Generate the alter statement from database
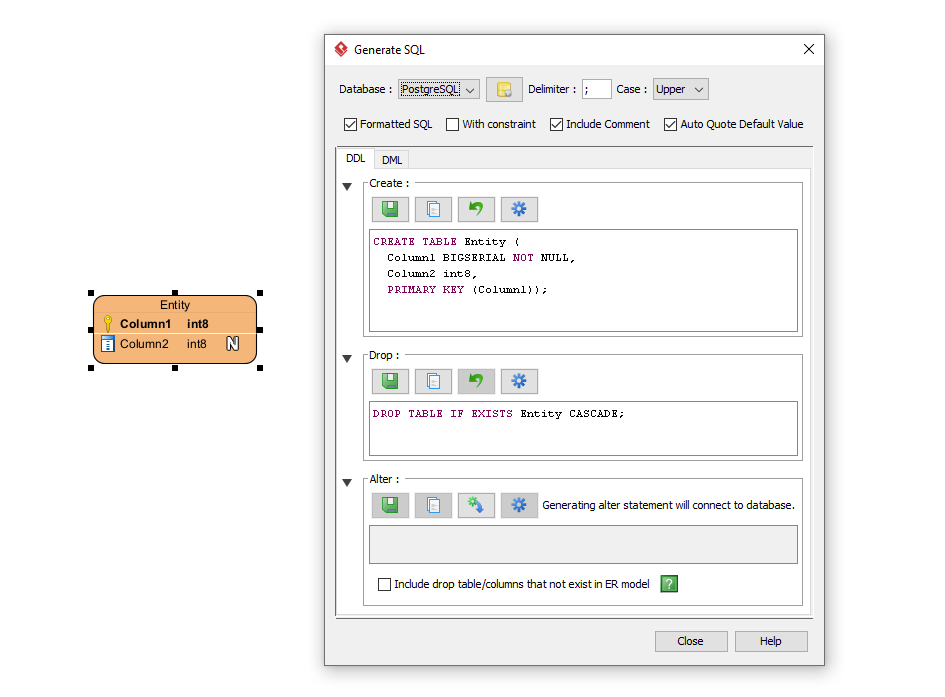The height and width of the screenshot is (697, 945). click(476, 505)
